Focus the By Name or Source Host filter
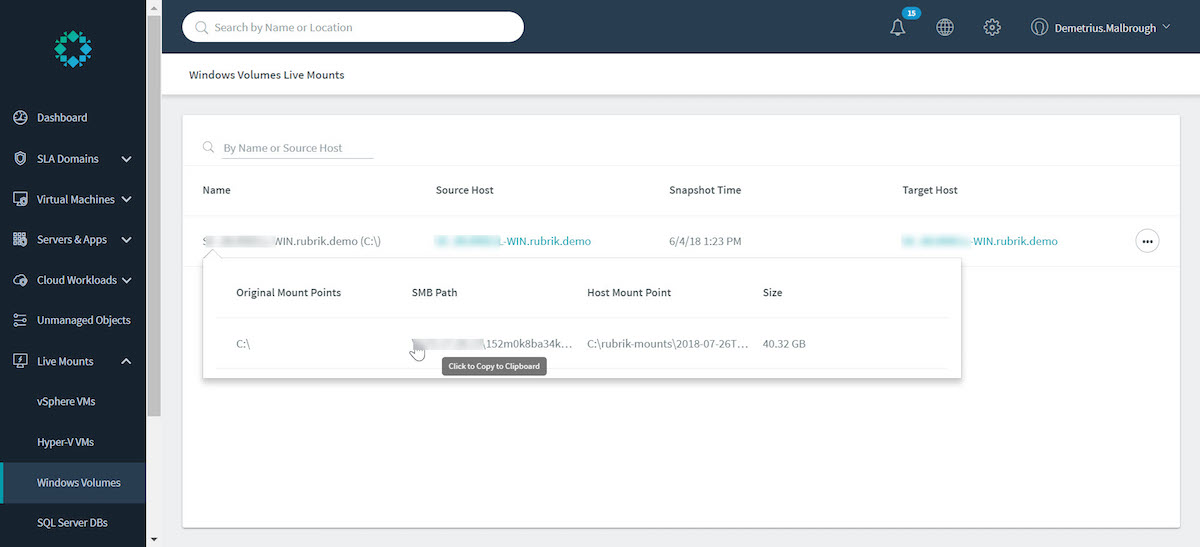This screenshot has height=547, width=1200. tap(298, 148)
